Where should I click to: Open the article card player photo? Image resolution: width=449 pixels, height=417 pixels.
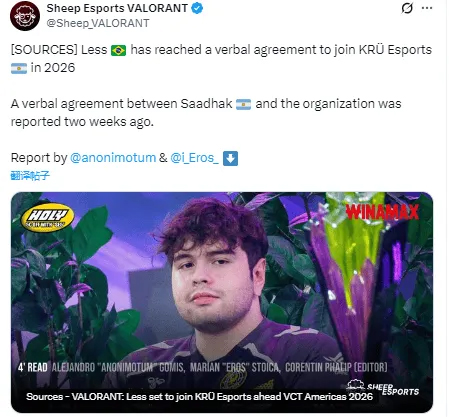[x=222, y=302]
